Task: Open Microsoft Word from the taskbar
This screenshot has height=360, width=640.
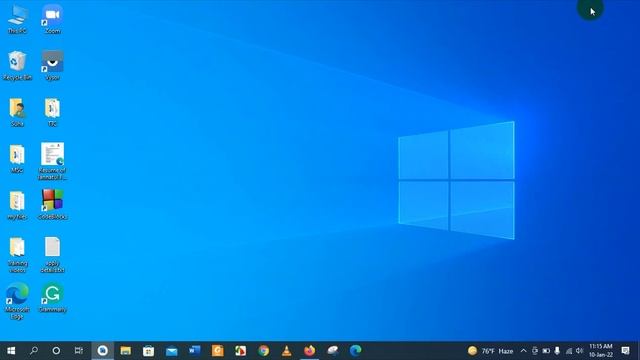Action: point(194,351)
